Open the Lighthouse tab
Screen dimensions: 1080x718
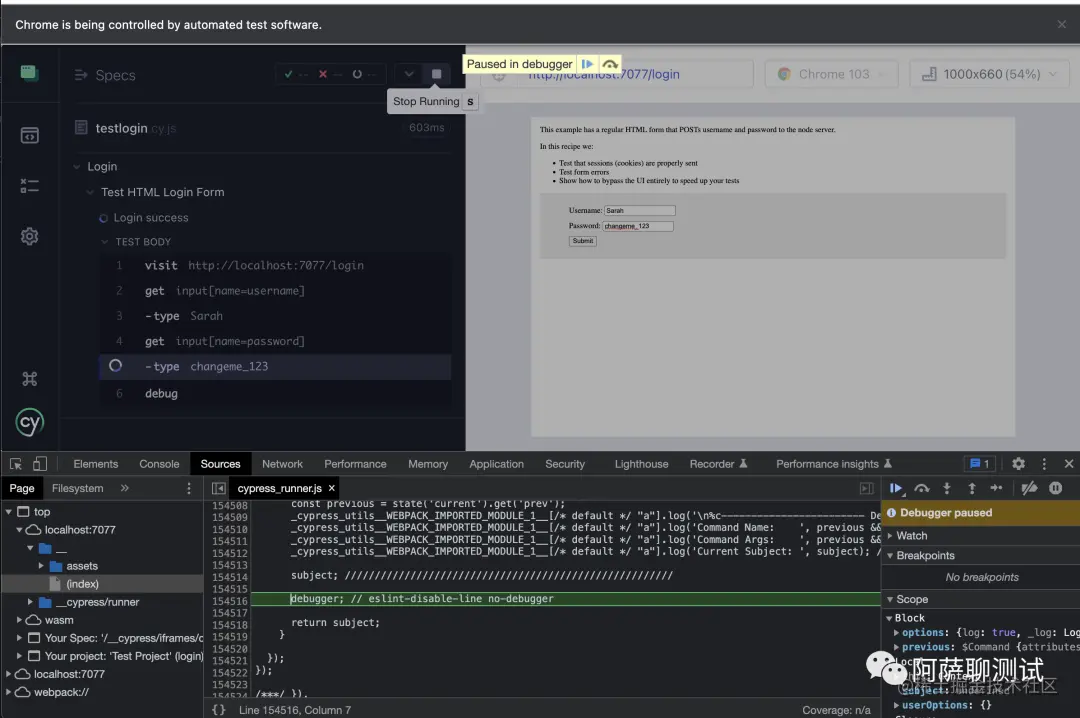click(x=641, y=464)
